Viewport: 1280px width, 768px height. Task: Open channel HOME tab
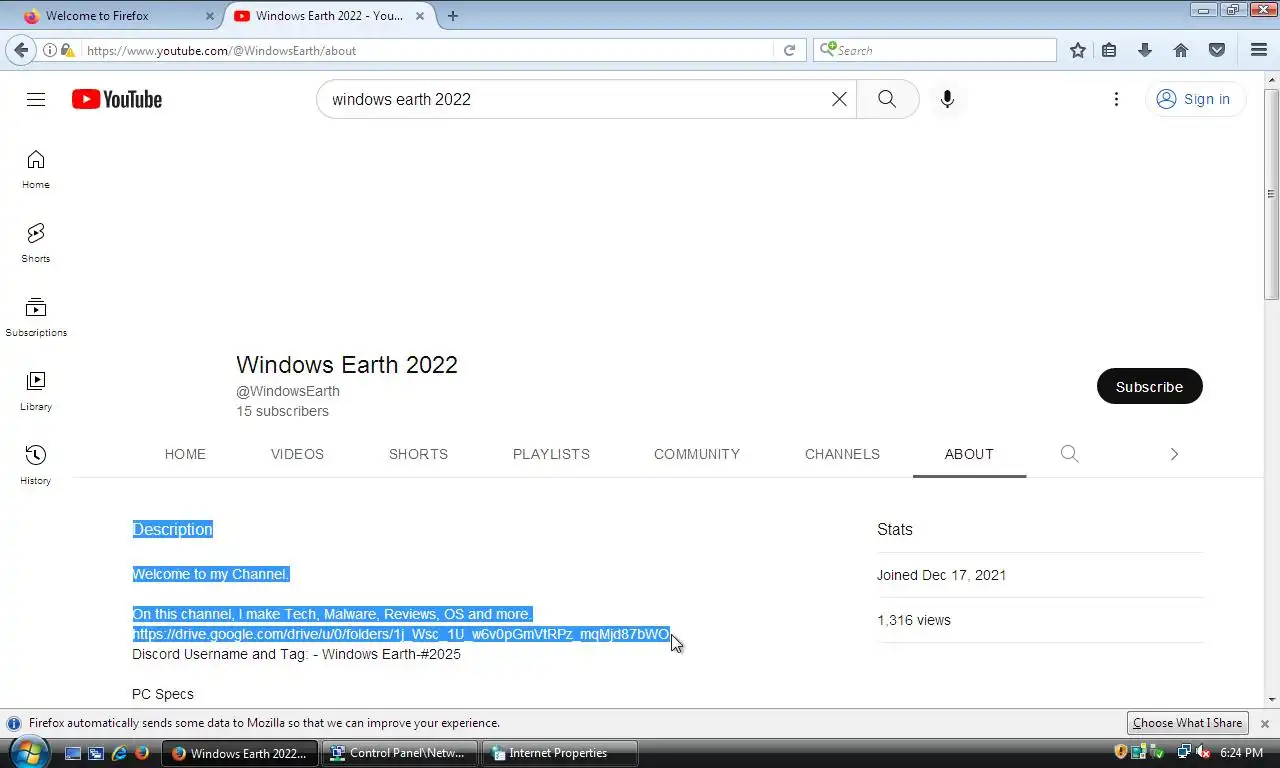pos(185,454)
